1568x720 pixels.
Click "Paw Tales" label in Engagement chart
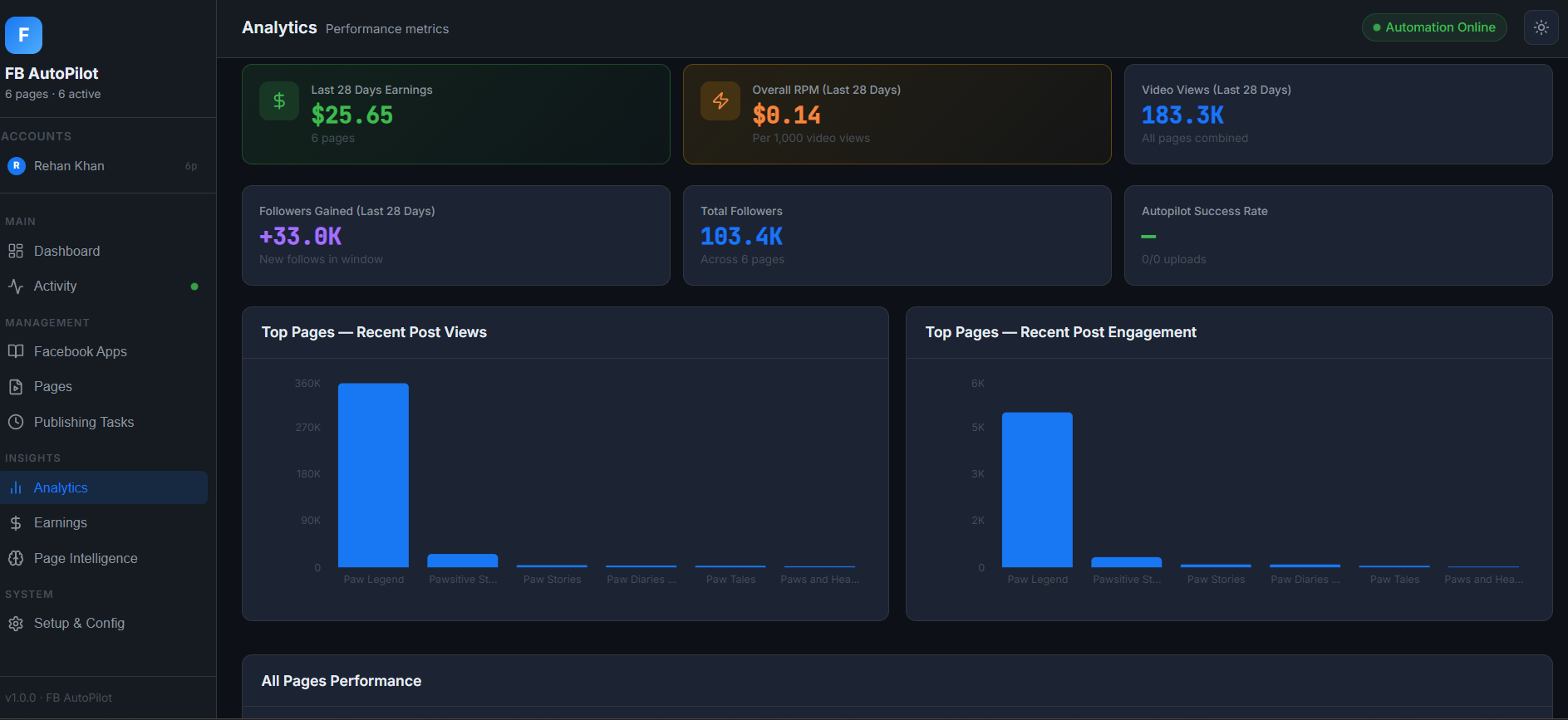(1395, 580)
